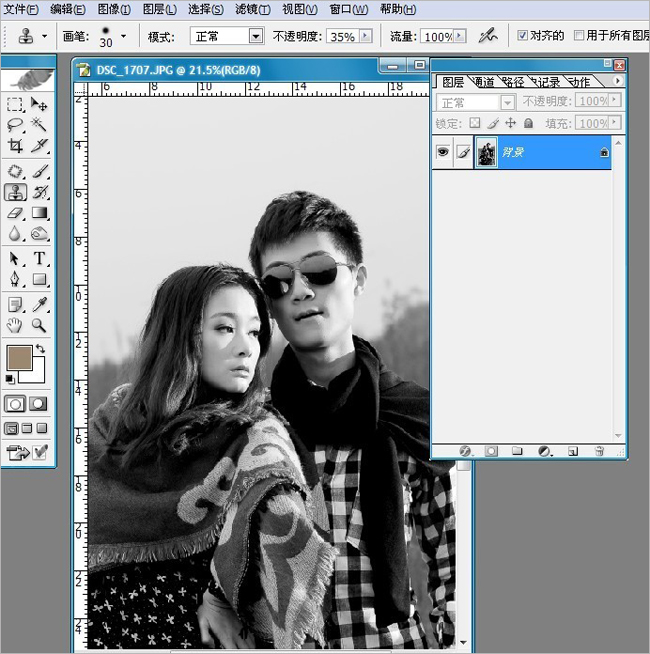Select the Gradient tool
650x654 pixels.
pos(39,213)
